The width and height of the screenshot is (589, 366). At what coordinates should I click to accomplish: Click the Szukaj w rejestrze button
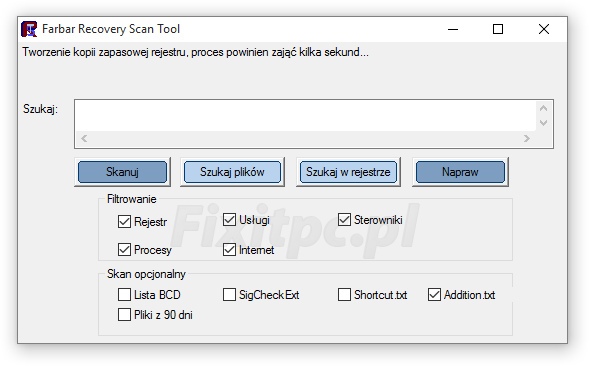pyautogui.click(x=348, y=172)
